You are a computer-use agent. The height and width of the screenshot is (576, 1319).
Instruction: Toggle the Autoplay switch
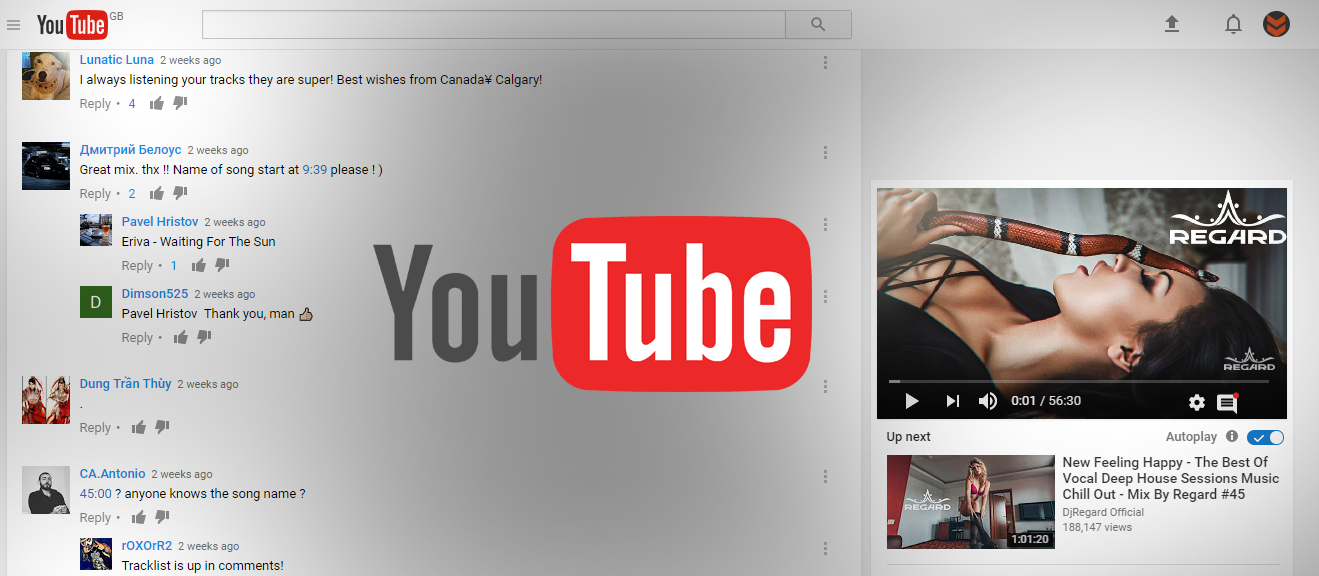1266,437
